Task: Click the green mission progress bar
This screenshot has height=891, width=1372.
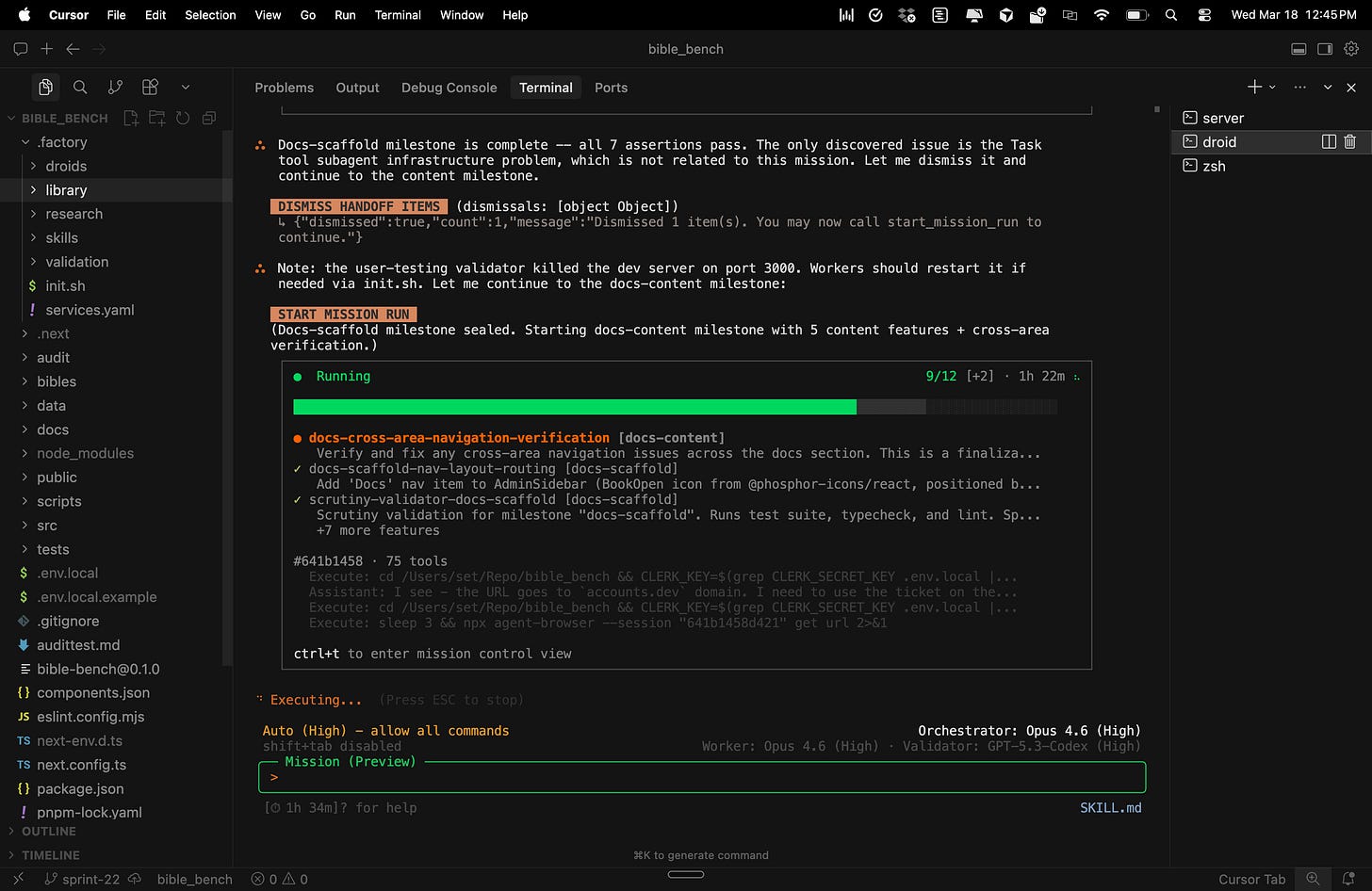Action: 575,407
